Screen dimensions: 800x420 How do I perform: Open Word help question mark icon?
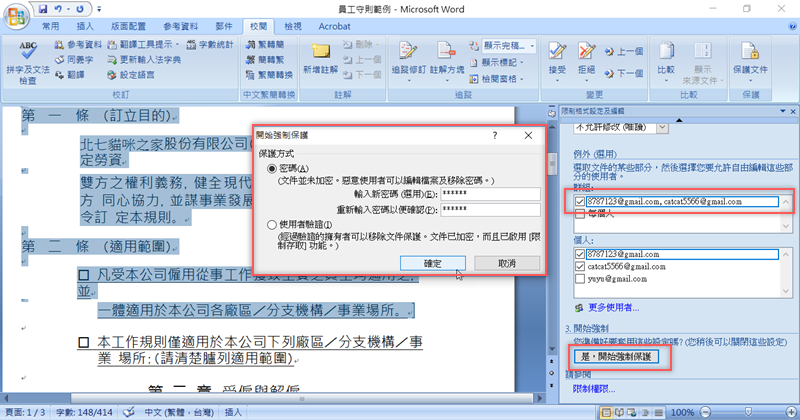[x=793, y=26]
